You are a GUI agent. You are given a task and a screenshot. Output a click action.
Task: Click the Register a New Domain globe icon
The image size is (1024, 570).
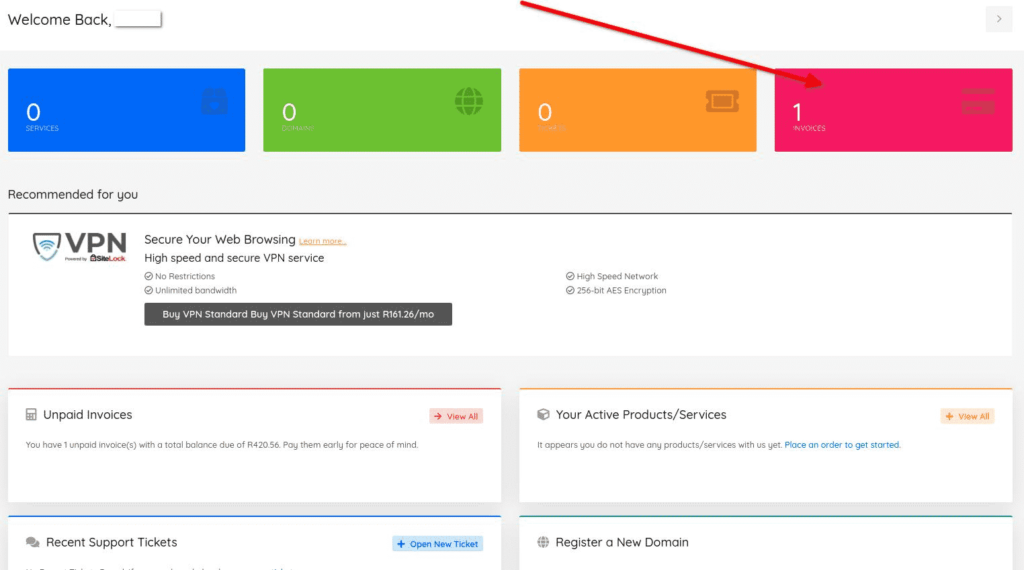tap(543, 542)
